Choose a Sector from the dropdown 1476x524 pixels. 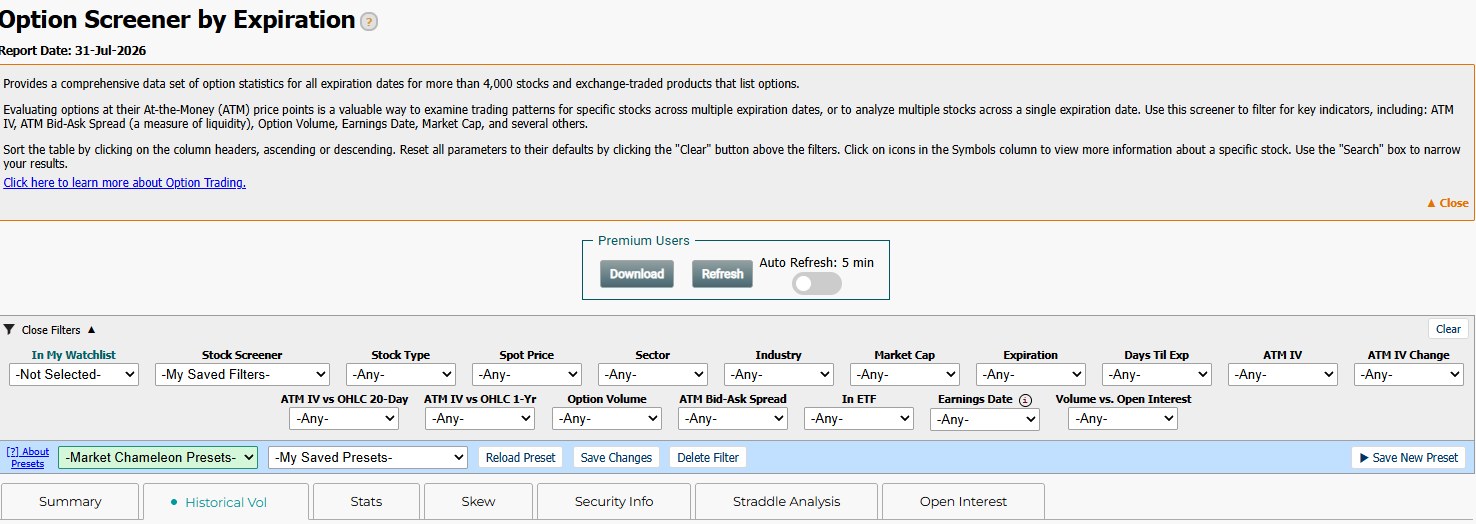click(653, 374)
